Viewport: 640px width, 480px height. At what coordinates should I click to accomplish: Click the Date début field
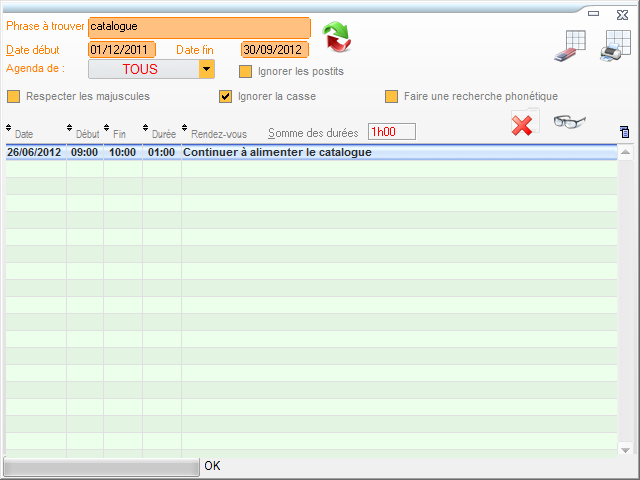pos(121,49)
